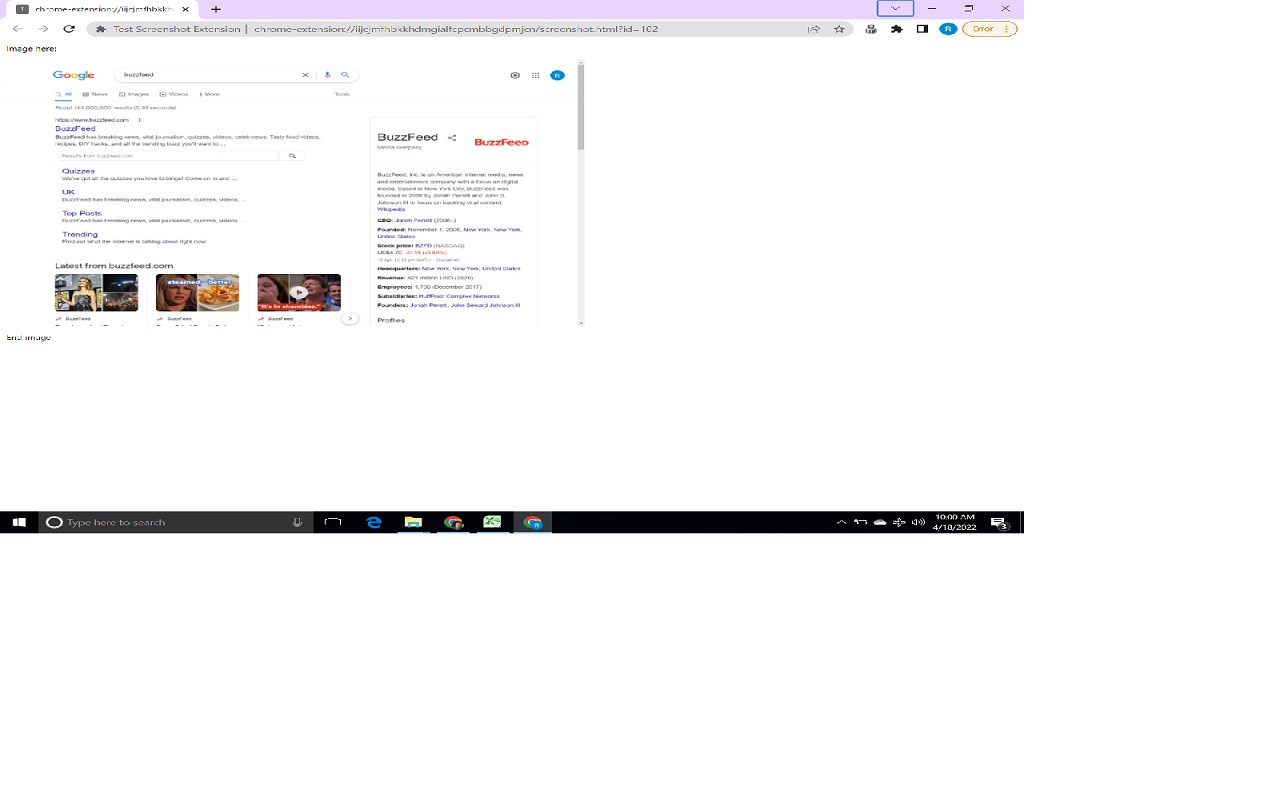The height and width of the screenshot is (800, 1280).
Task: Open the Quizzes sitelink
Action: [x=78, y=171]
